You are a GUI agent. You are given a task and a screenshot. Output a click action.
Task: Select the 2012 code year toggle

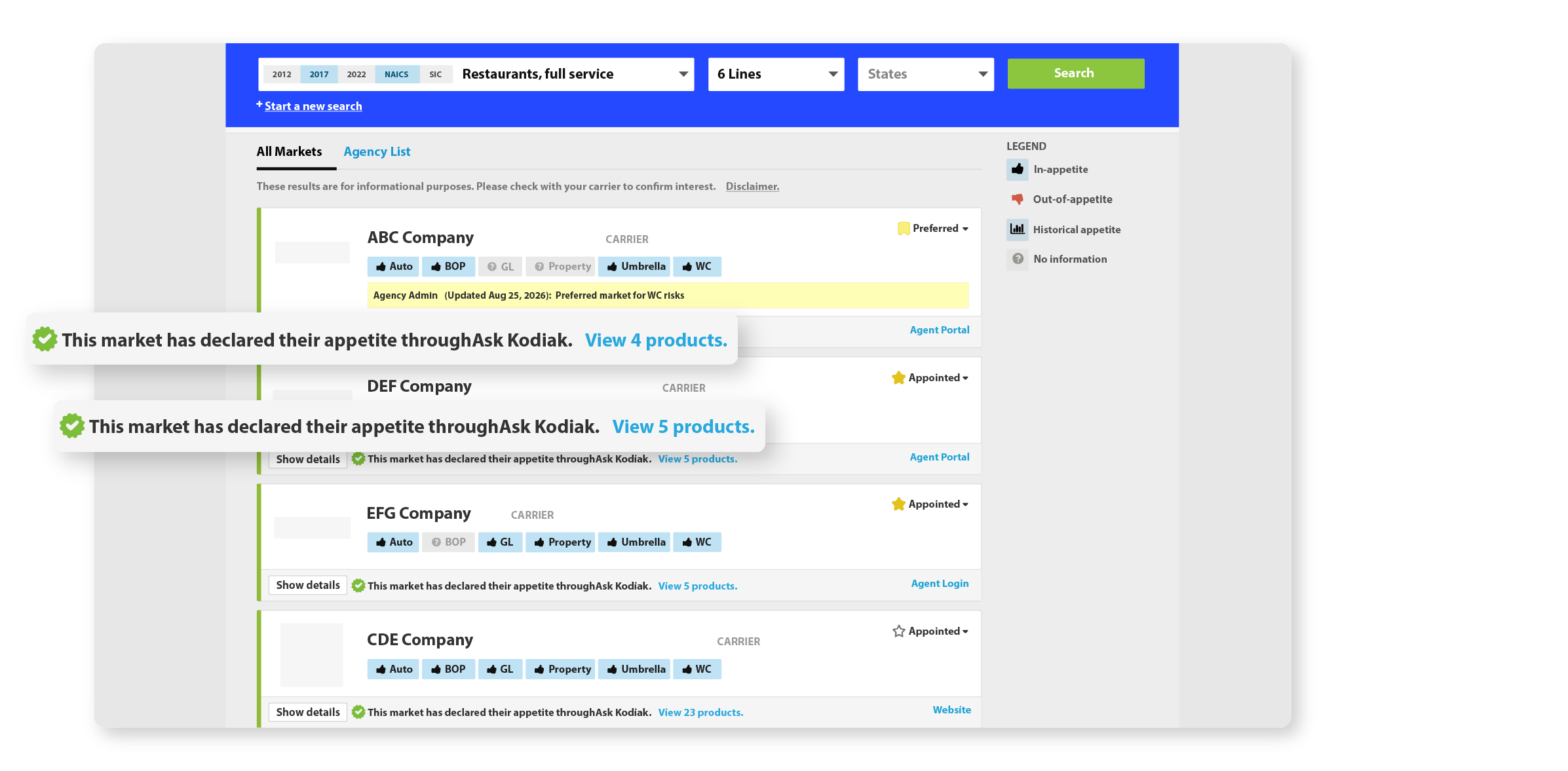282,75
